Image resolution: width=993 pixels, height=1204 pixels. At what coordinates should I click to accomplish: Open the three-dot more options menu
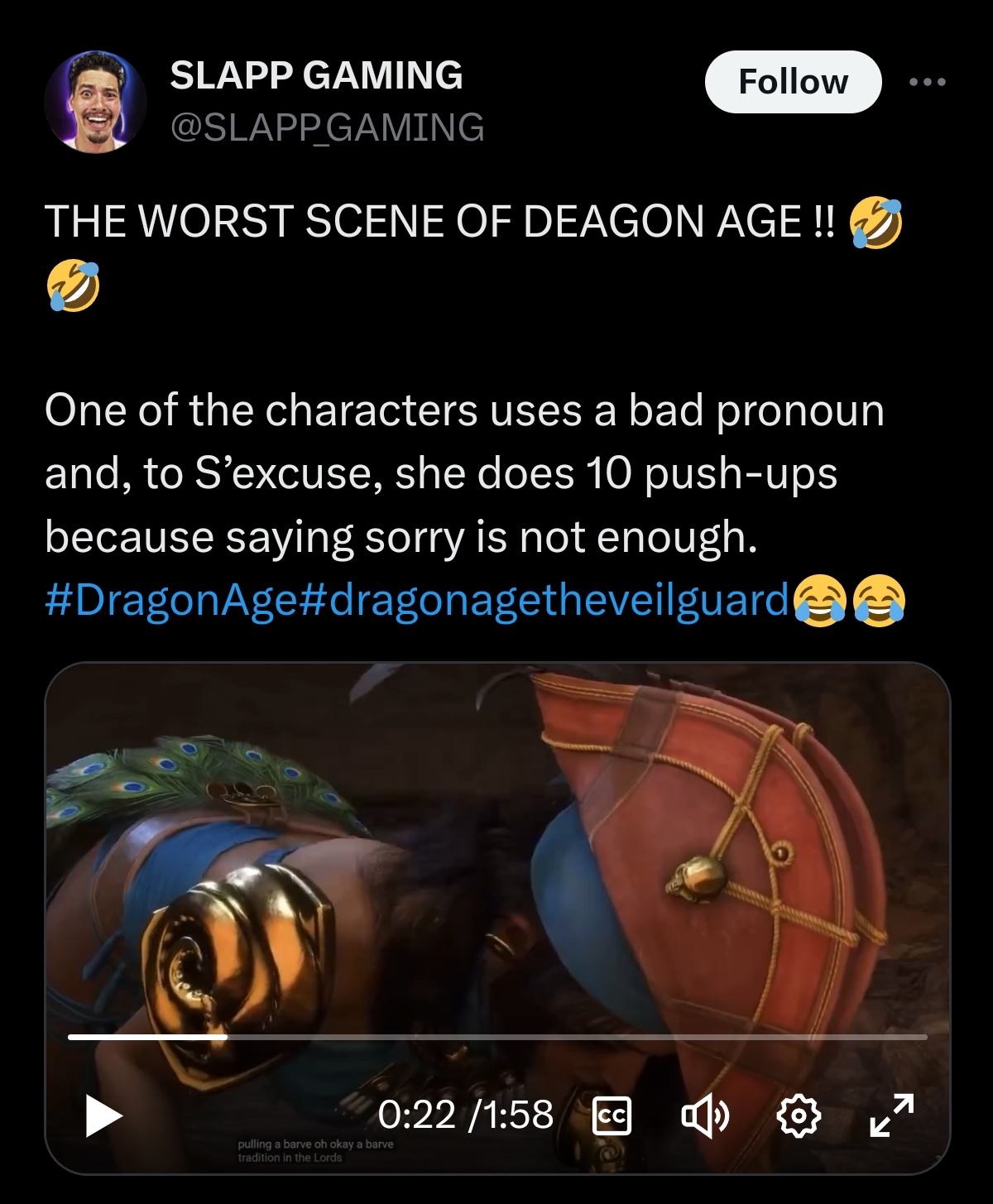[927, 82]
